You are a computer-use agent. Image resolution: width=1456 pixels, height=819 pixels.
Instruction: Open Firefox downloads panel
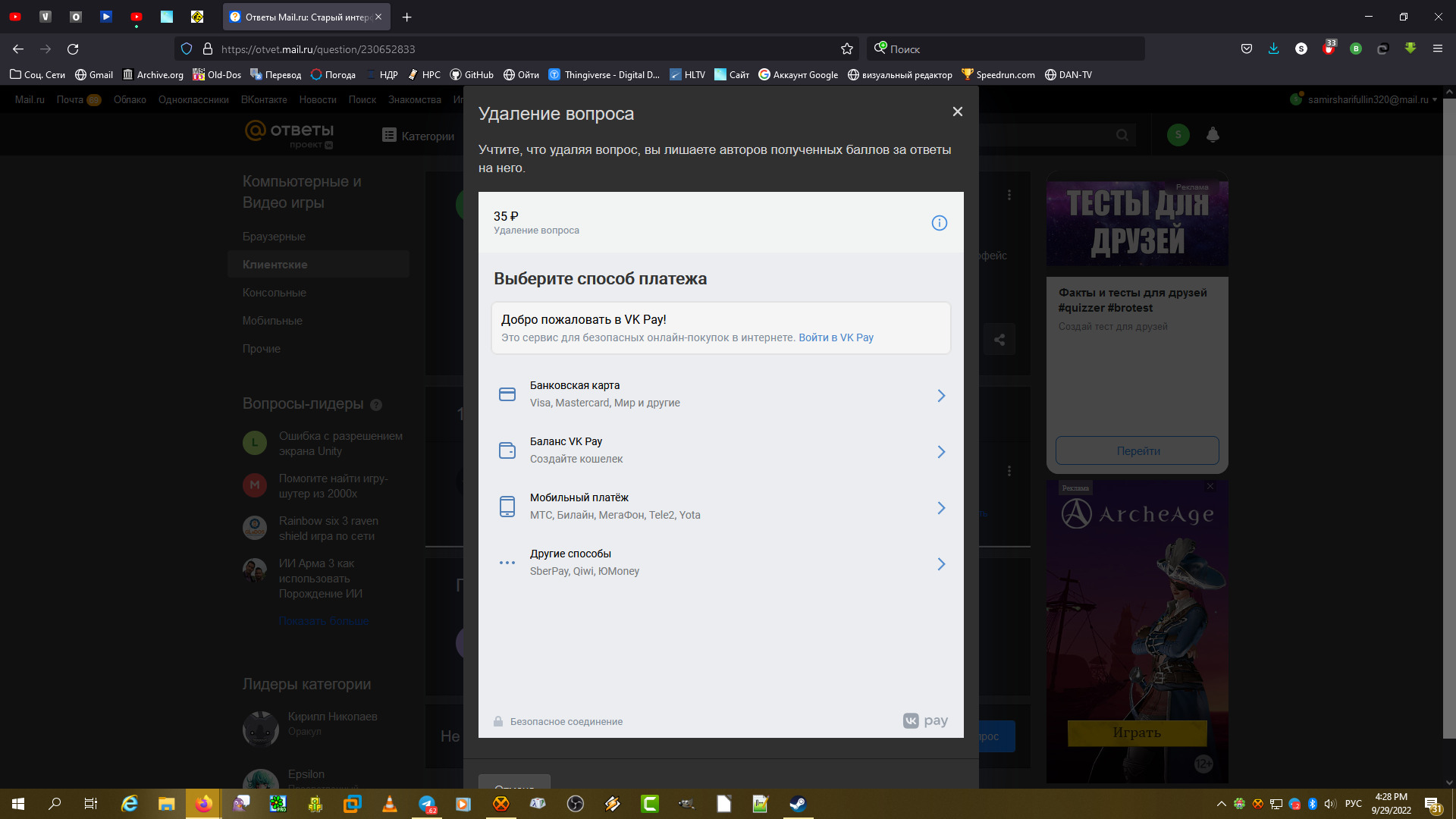click(x=1273, y=49)
